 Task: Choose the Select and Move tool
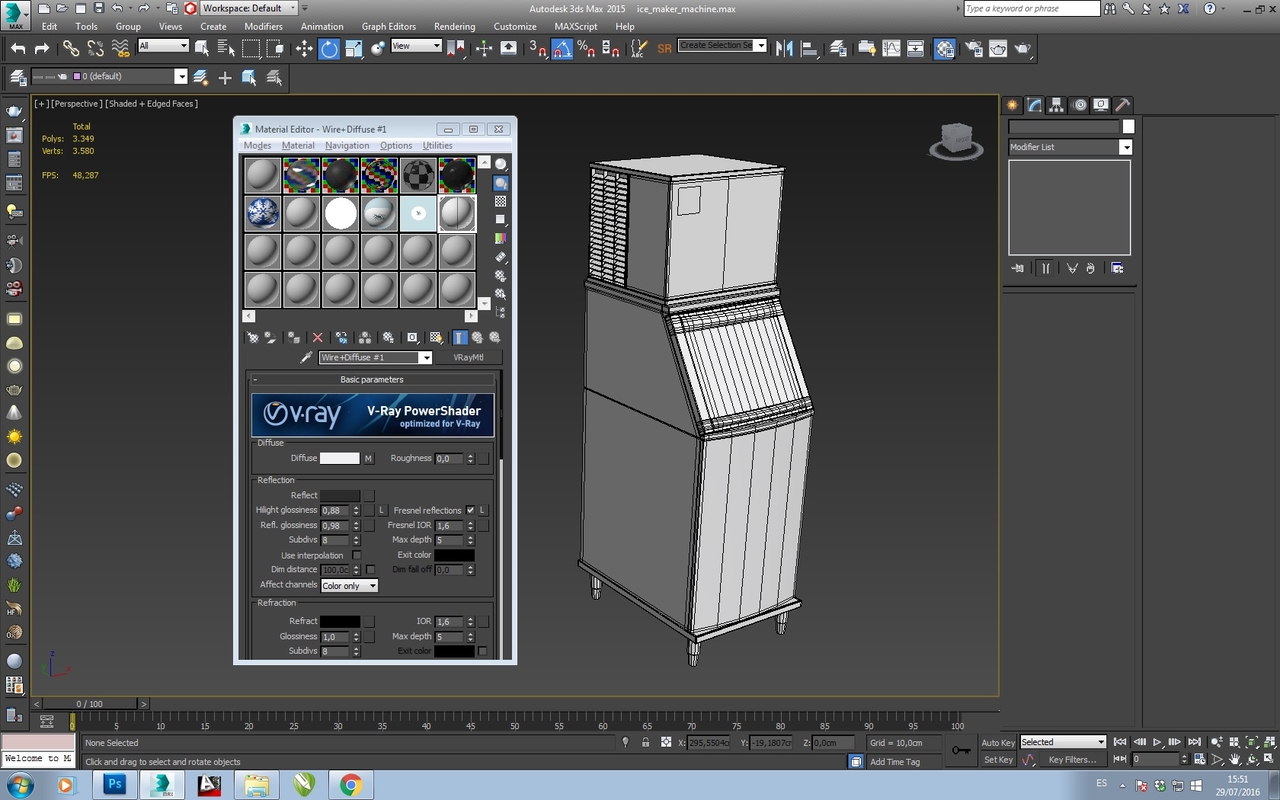[304, 48]
